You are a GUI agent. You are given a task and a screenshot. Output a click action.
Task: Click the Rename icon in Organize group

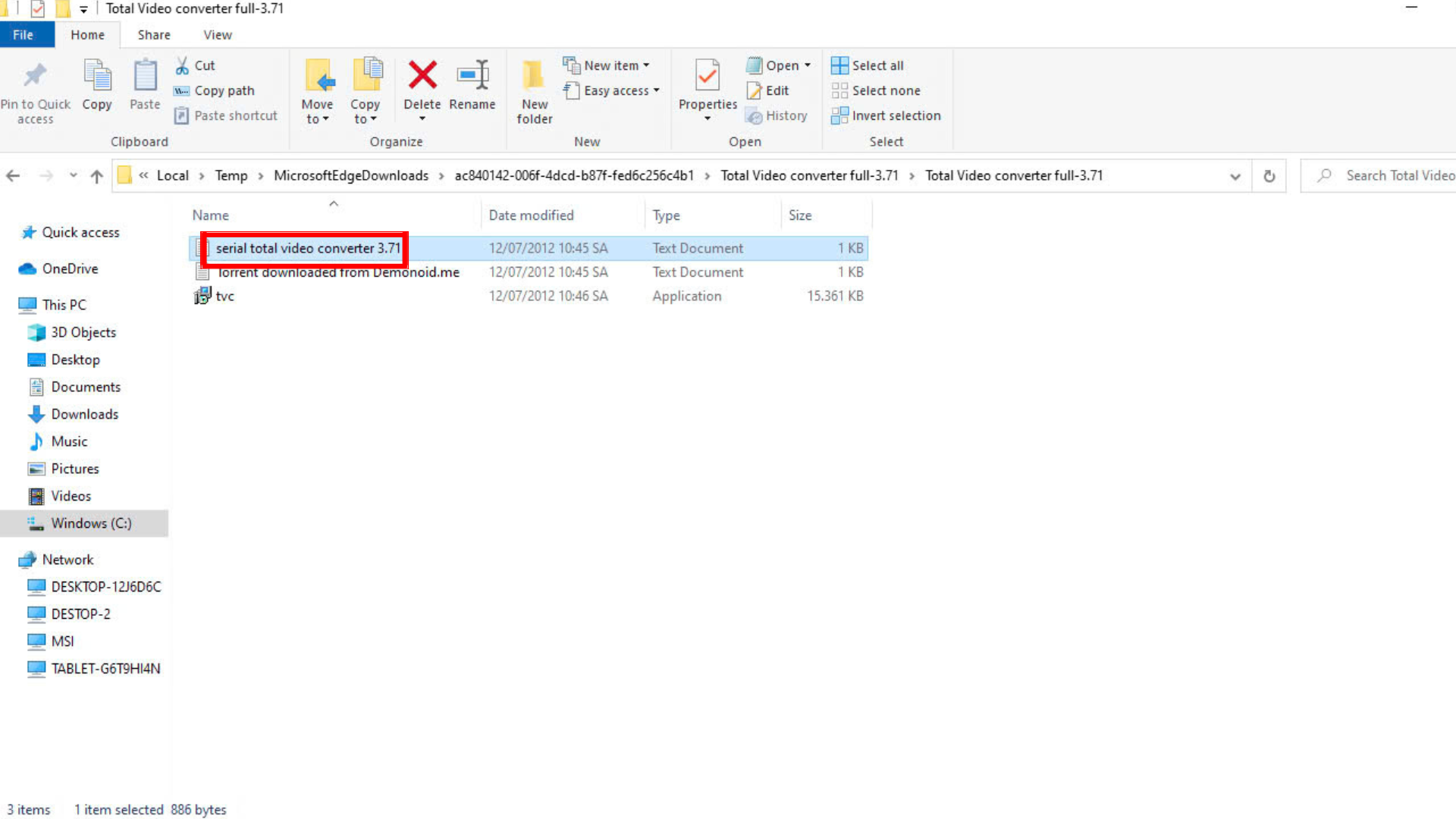472,76
